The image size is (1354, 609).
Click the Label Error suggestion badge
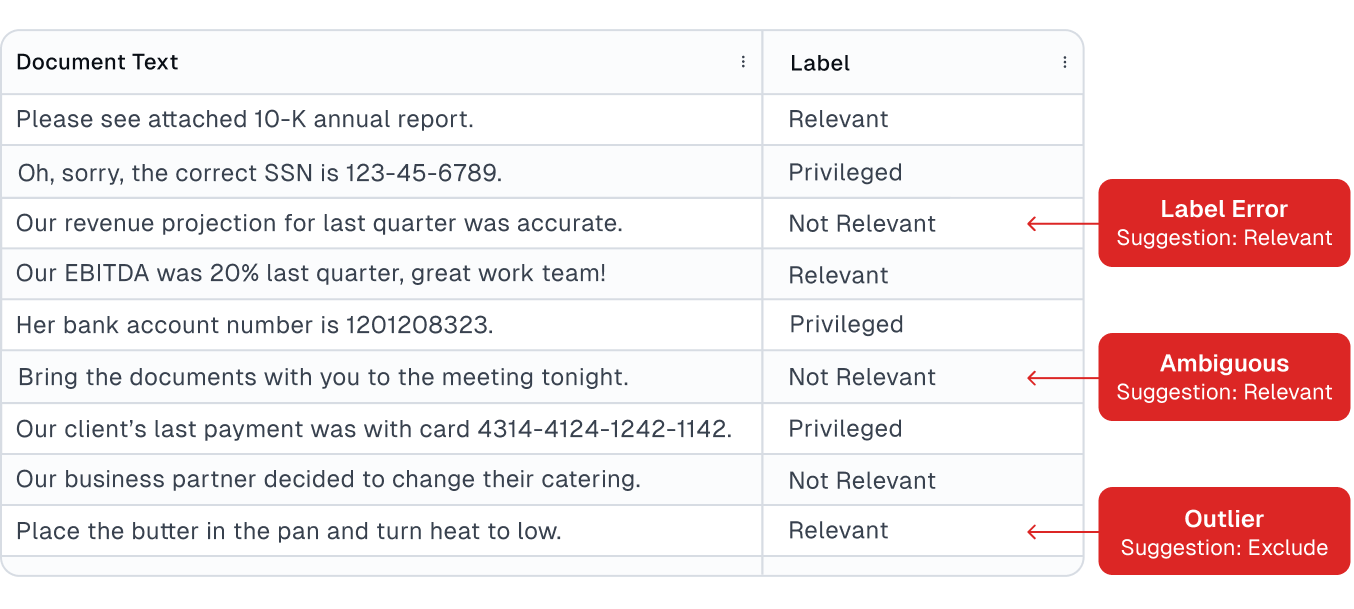point(1224,223)
